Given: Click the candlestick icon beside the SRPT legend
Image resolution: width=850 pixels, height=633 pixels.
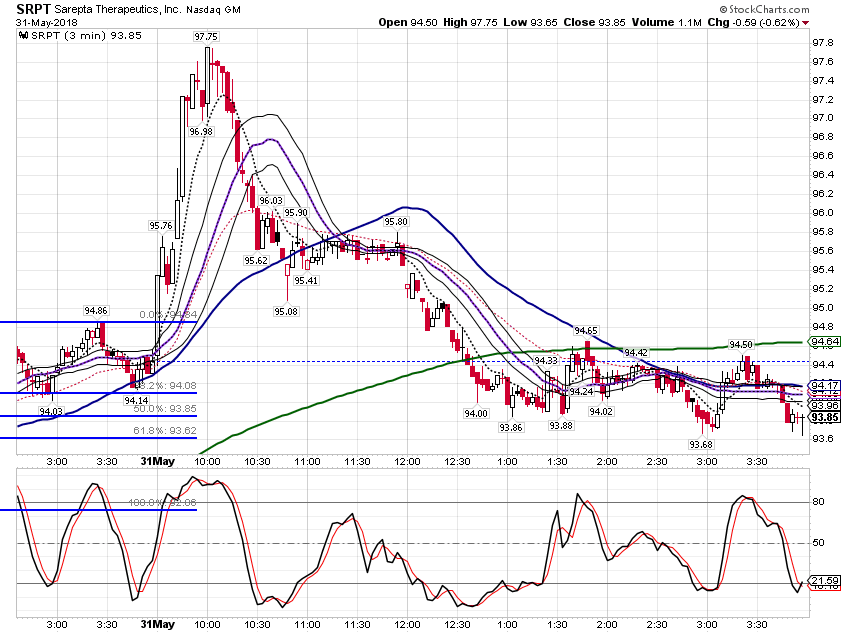Looking at the screenshot, I should [23, 36].
